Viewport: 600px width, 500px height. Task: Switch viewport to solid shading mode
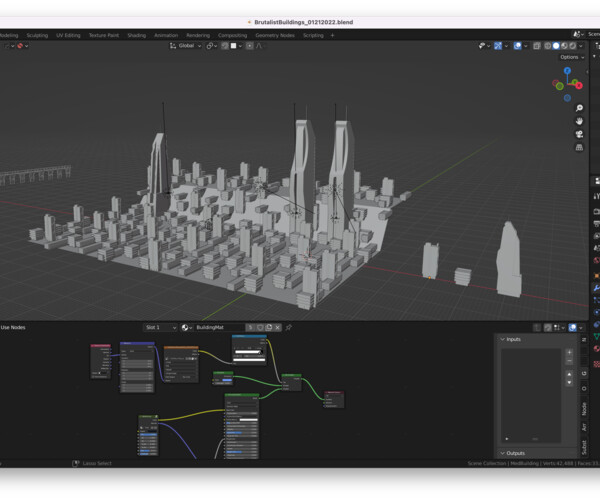pyautogui.click(x=556, y=45)
